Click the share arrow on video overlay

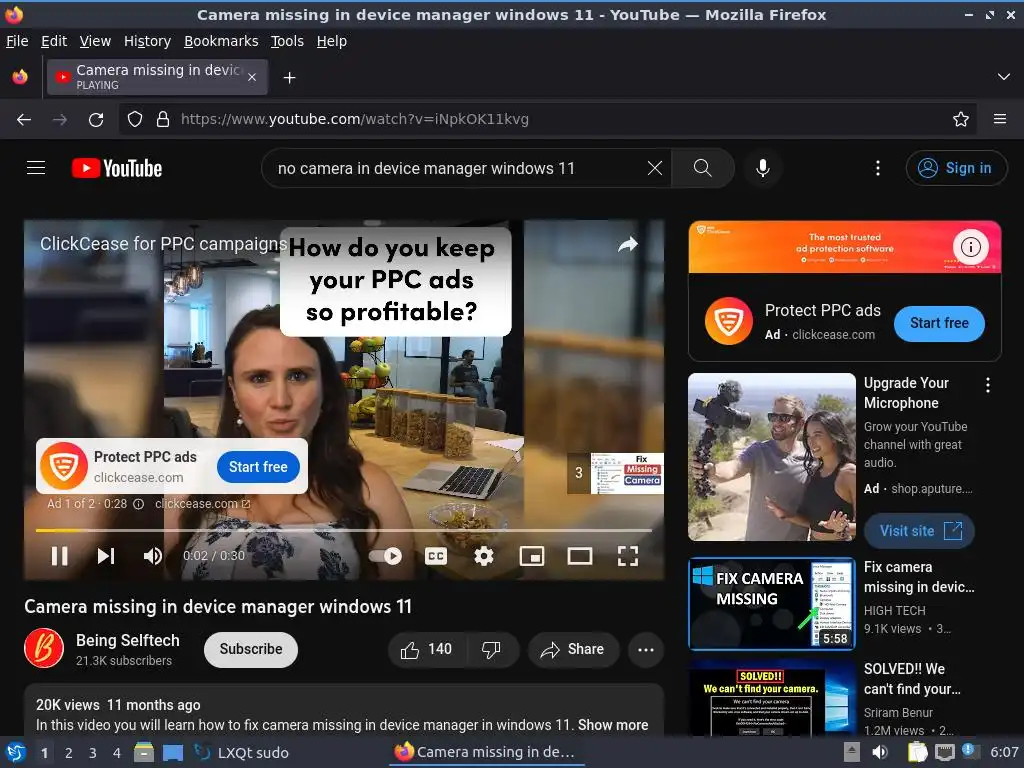point(628,244)
